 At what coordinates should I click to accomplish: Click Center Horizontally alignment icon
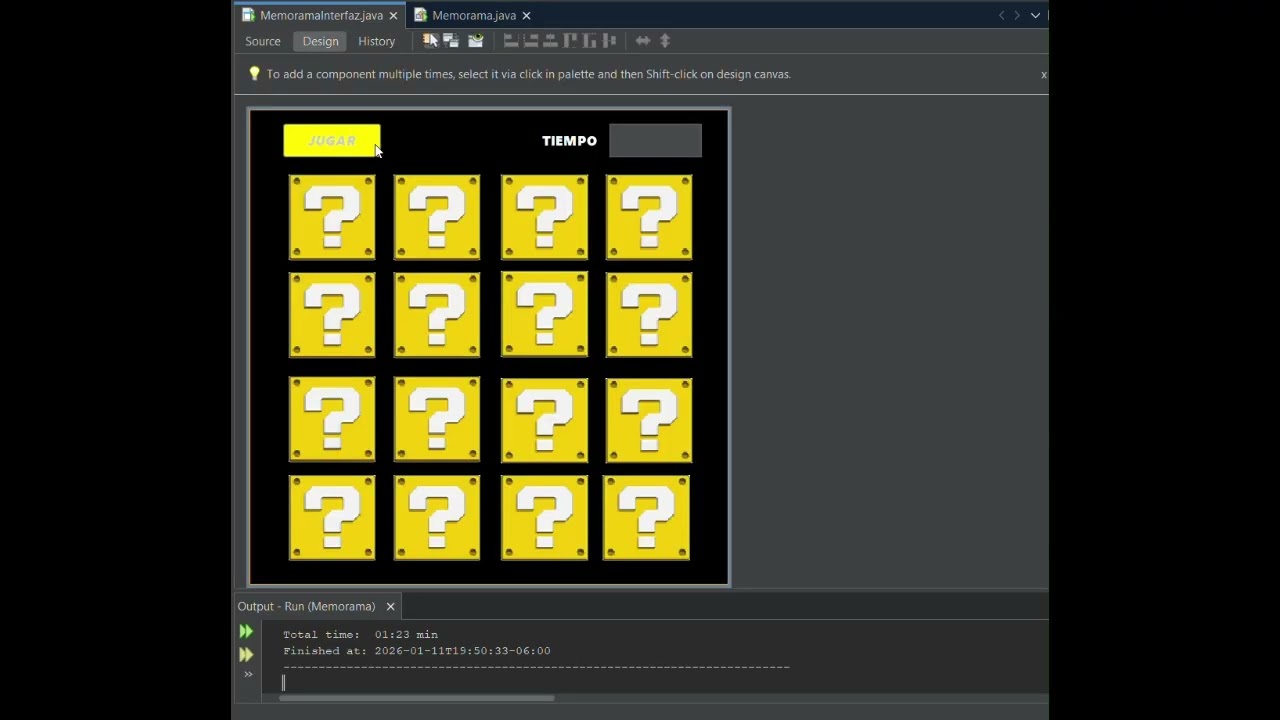click(550, 41)
